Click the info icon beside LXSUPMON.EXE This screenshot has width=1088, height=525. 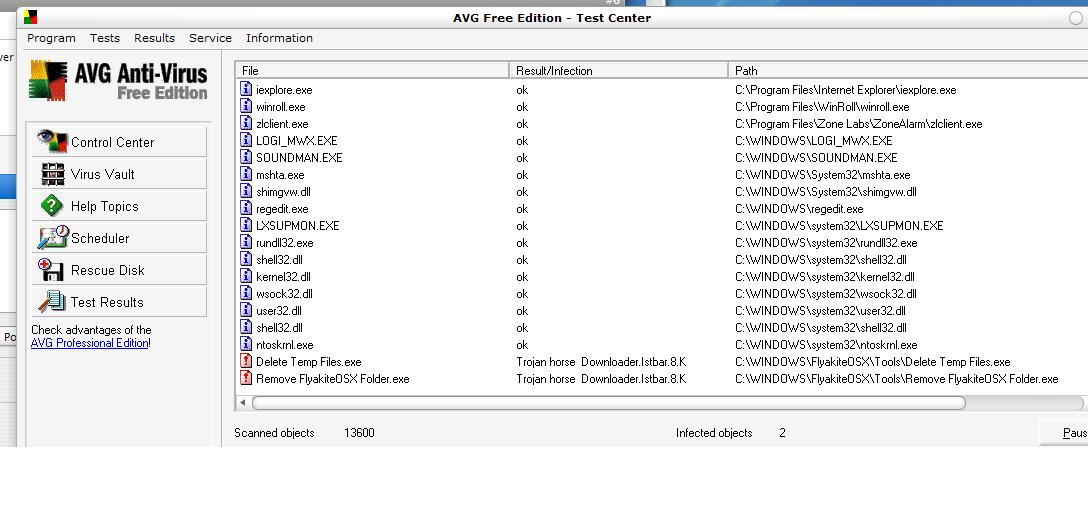click(x=246, y=225)
